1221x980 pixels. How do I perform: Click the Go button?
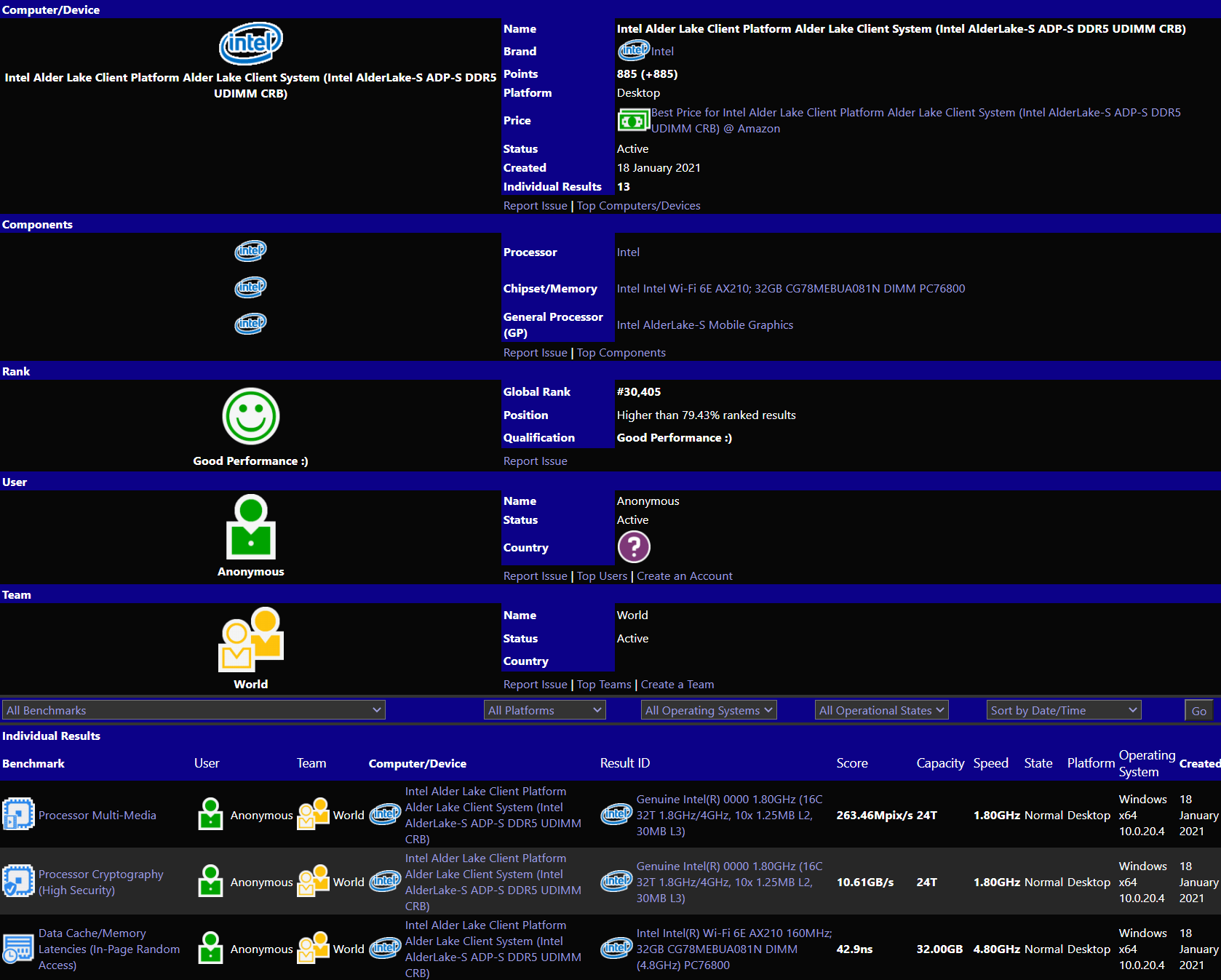pos(1198,711)
